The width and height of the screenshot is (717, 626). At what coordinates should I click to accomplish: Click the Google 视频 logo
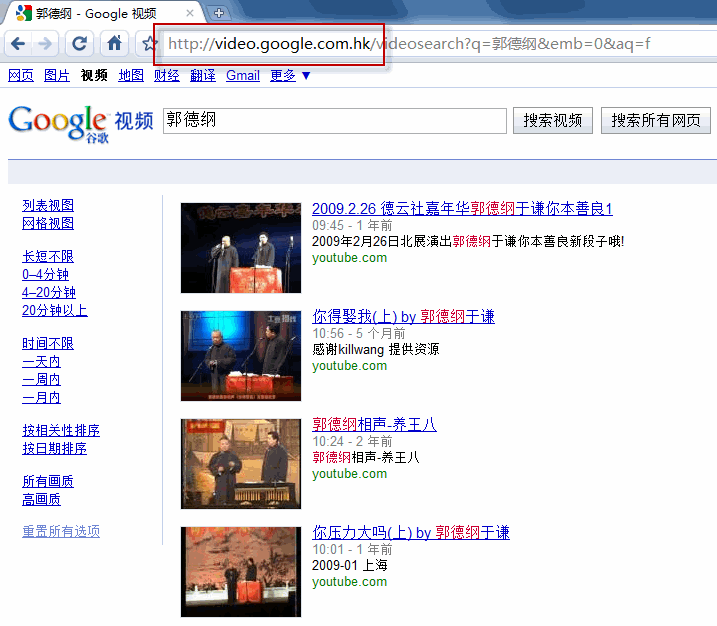(x=80, y=123)
